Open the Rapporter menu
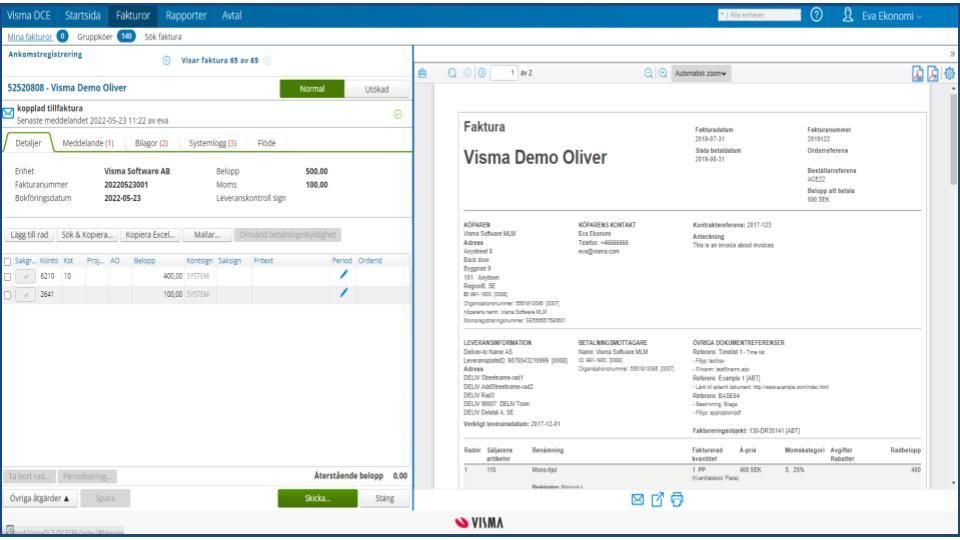This screenshot has height=540, width=960. click(x=186, y=15)
